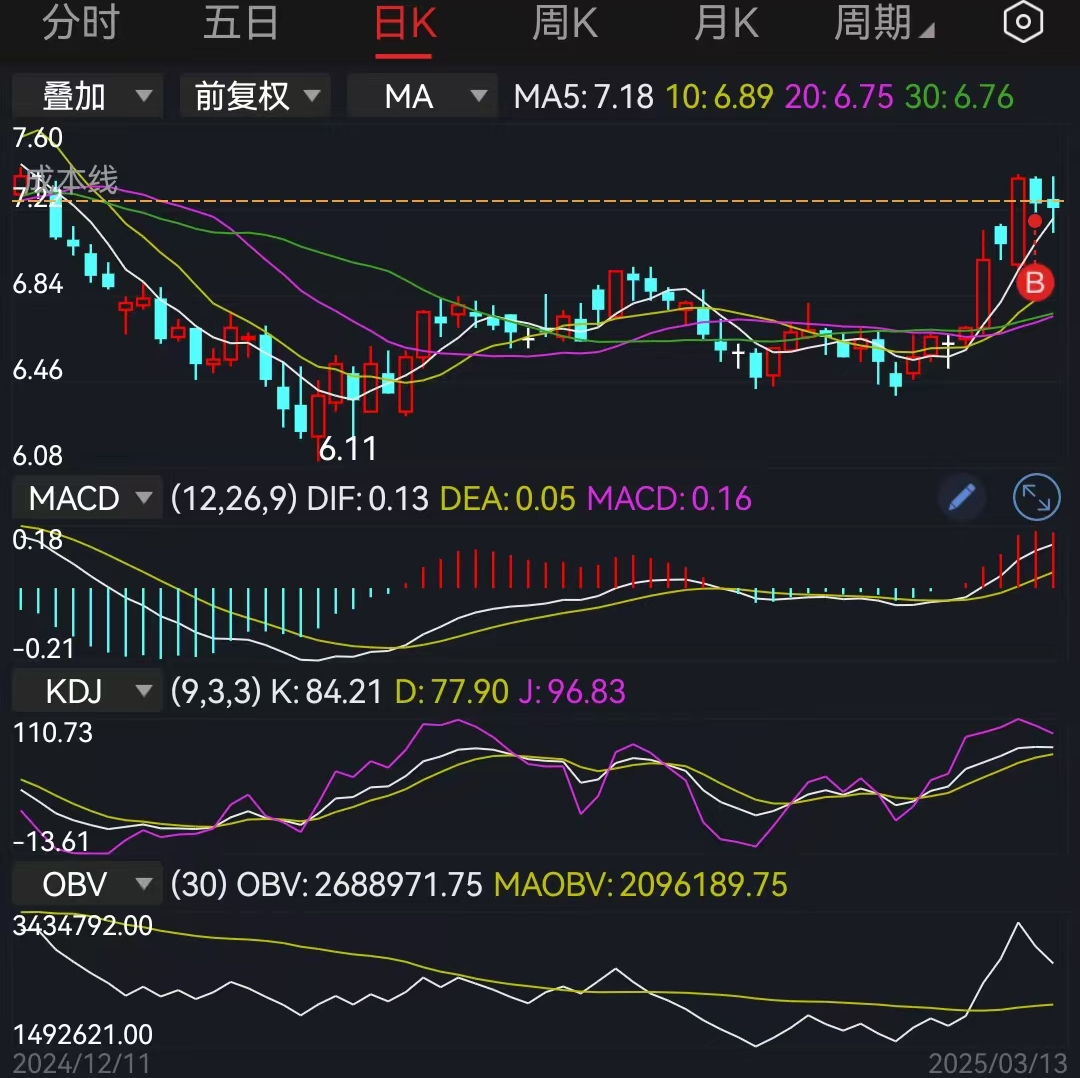The image size is (1080, 1078).
Task: Open the MA indicator dropdown
Action: click(x=421, y=96)
